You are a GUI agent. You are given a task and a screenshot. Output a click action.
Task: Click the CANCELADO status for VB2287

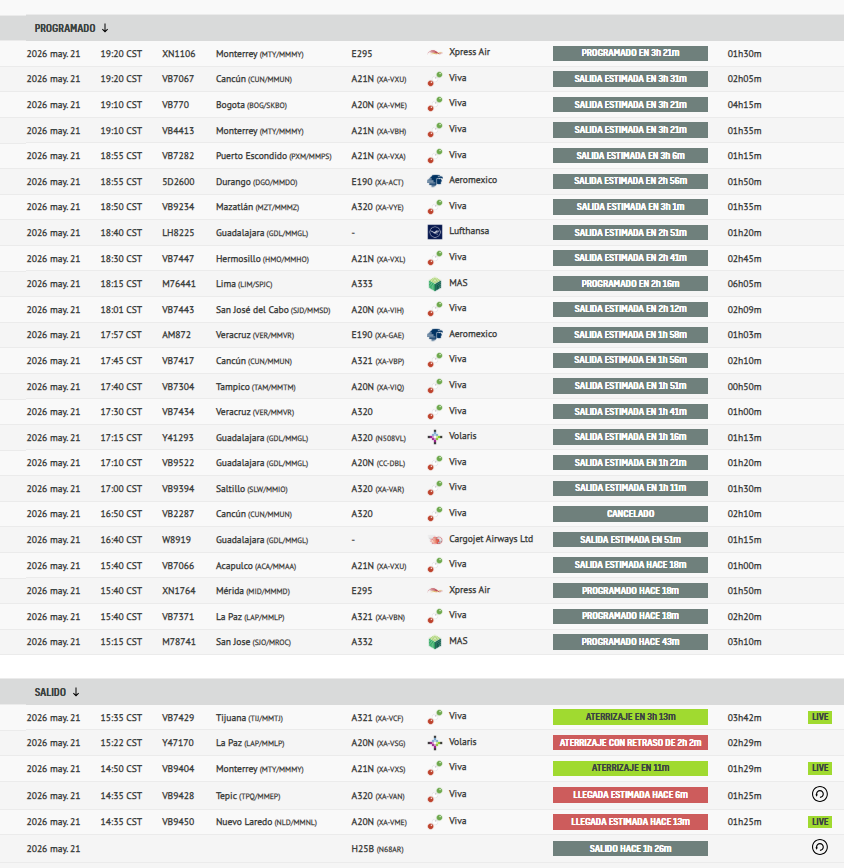click(x=630, y=514)
